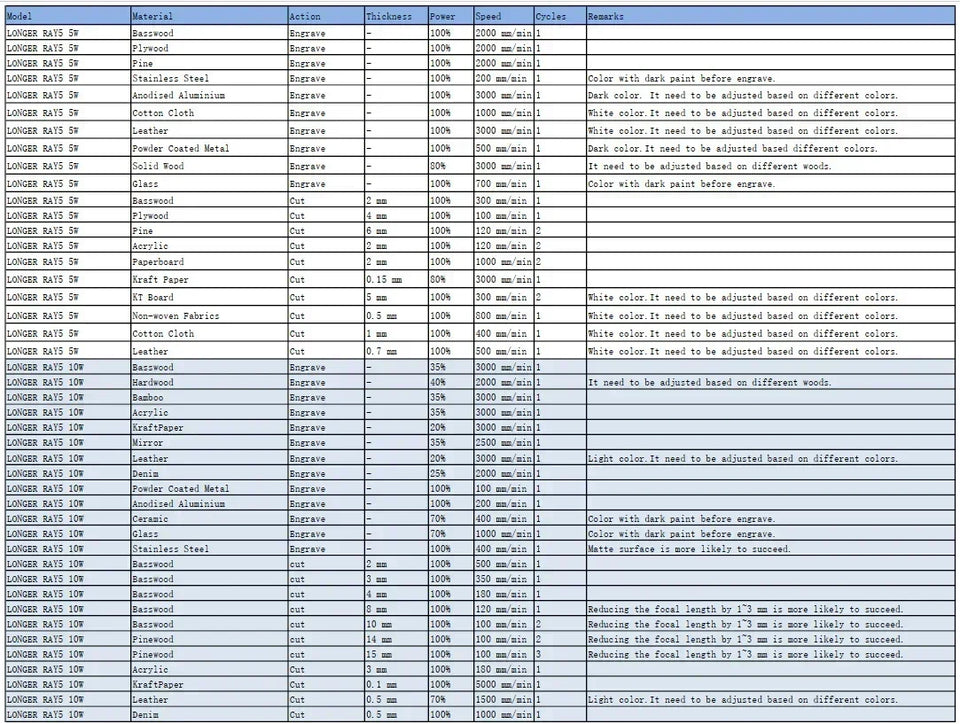Click the 25% power value for Denim
The width and height of the screenshot is (960, 724).
[438, 473]
